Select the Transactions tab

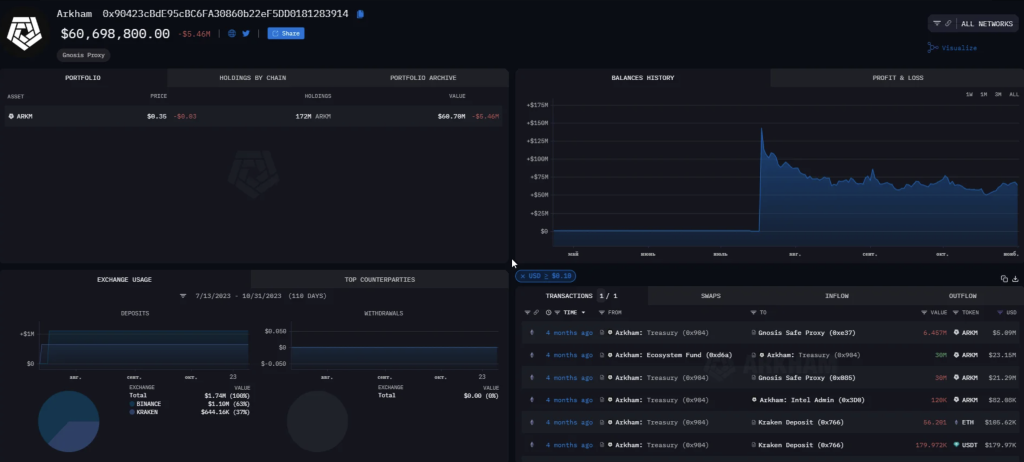581,296
